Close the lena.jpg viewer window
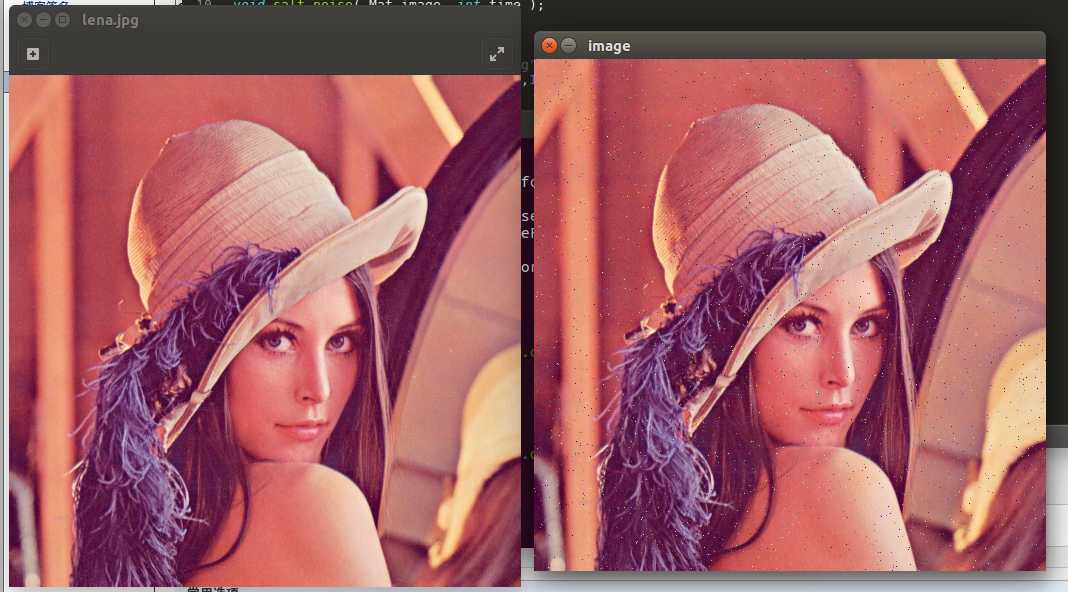 point(25,20)
